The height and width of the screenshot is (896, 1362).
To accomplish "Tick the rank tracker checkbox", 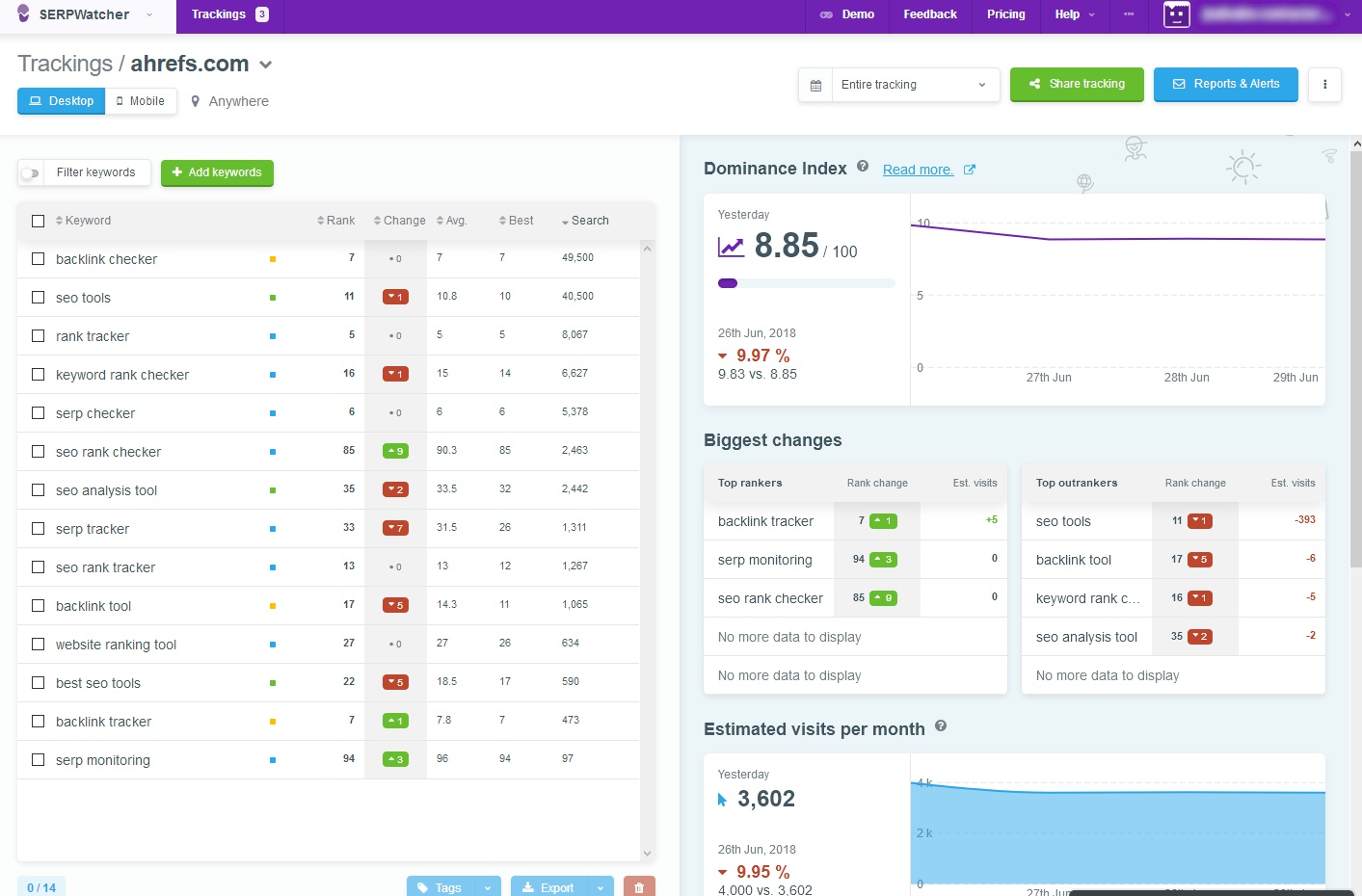I will (39, 336).
